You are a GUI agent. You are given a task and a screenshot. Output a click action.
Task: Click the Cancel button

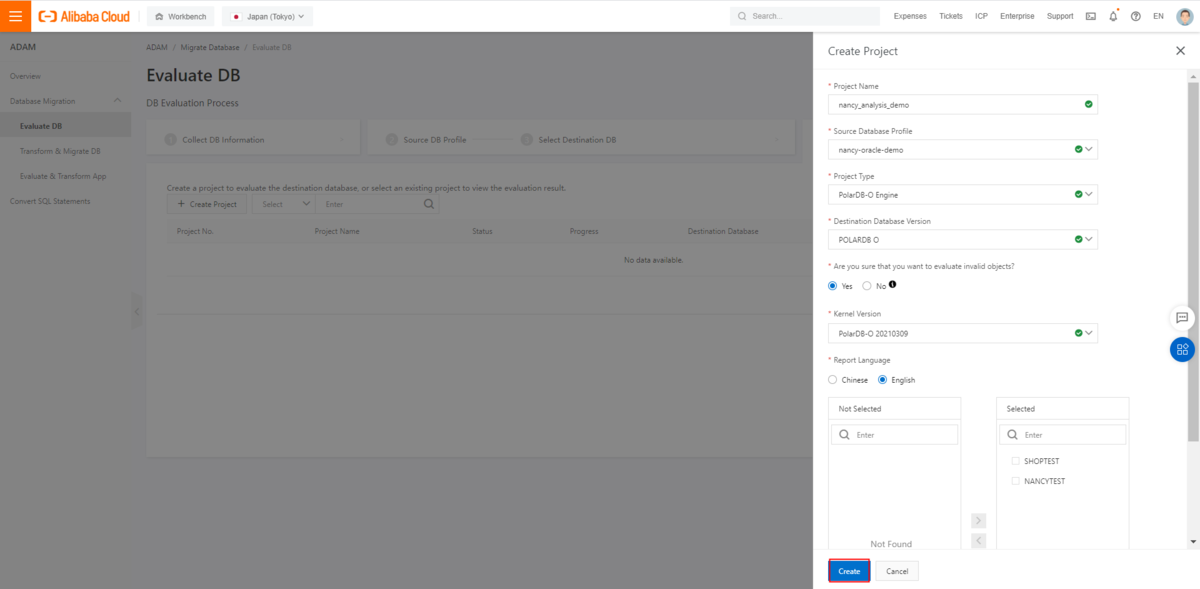coord(897,571)
